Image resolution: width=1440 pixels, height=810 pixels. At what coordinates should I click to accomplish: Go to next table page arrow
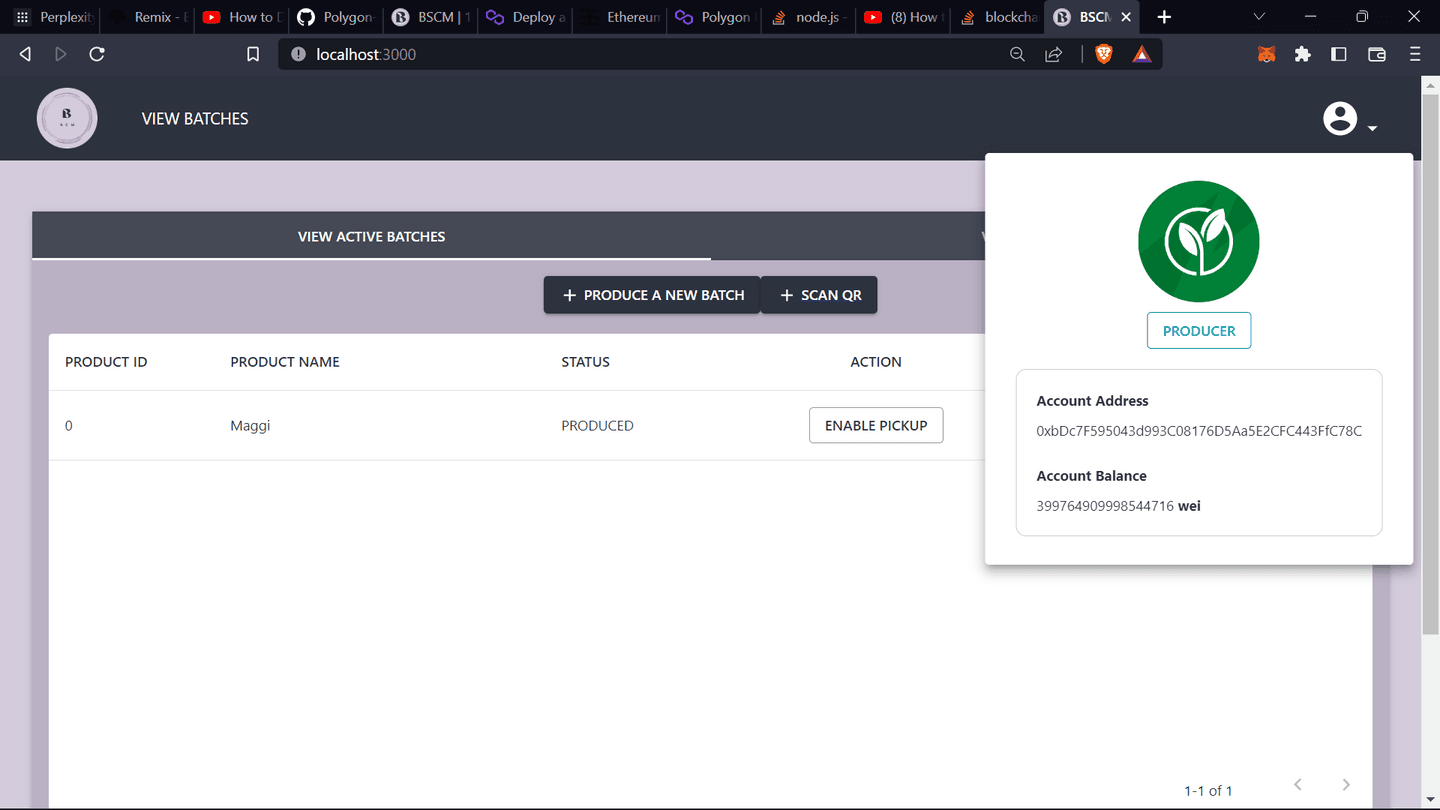1346,784
